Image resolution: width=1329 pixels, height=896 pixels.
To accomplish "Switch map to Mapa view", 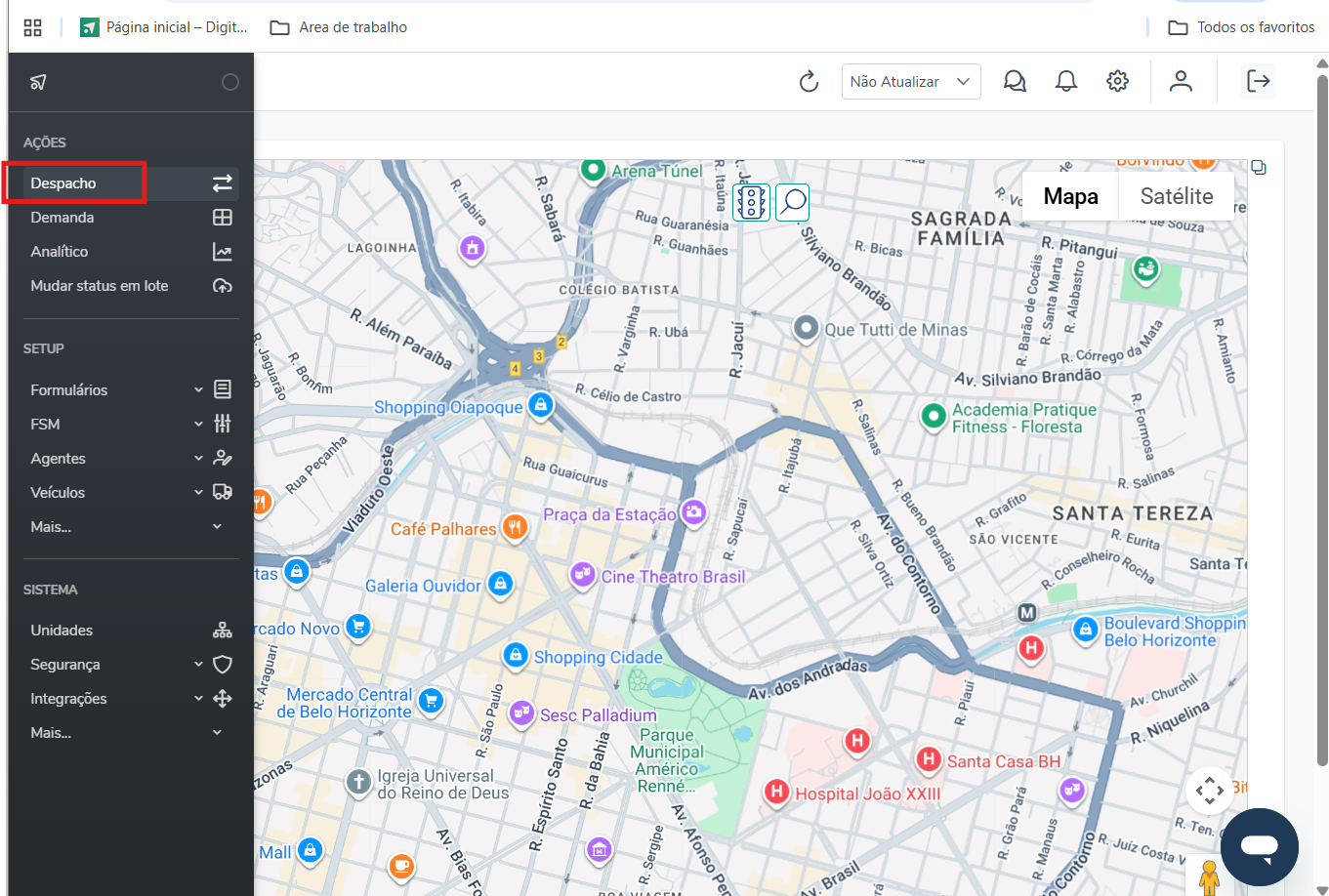I will tap(1070, 196).
